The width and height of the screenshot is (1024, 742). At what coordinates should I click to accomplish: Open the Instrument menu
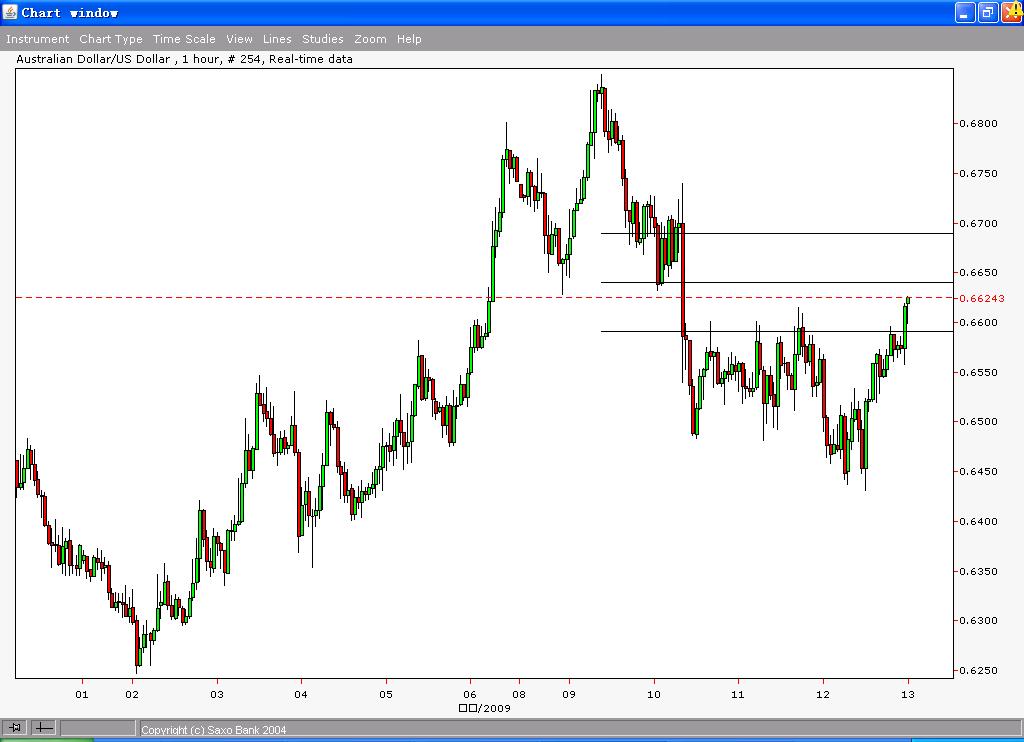(x=37, y=39)
